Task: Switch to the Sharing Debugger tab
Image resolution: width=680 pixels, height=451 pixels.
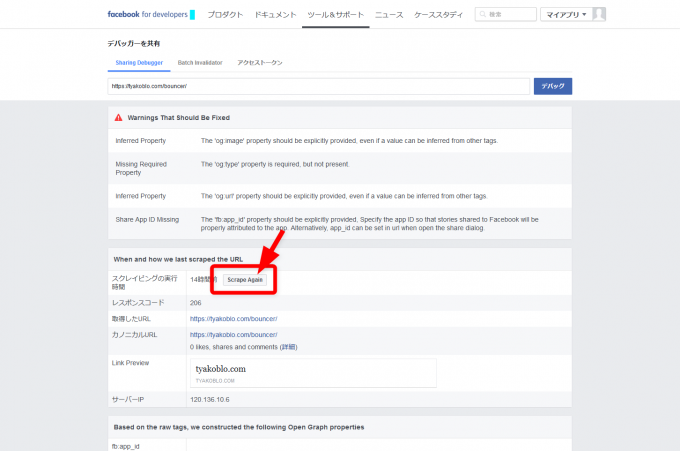Action: point(139,62)
